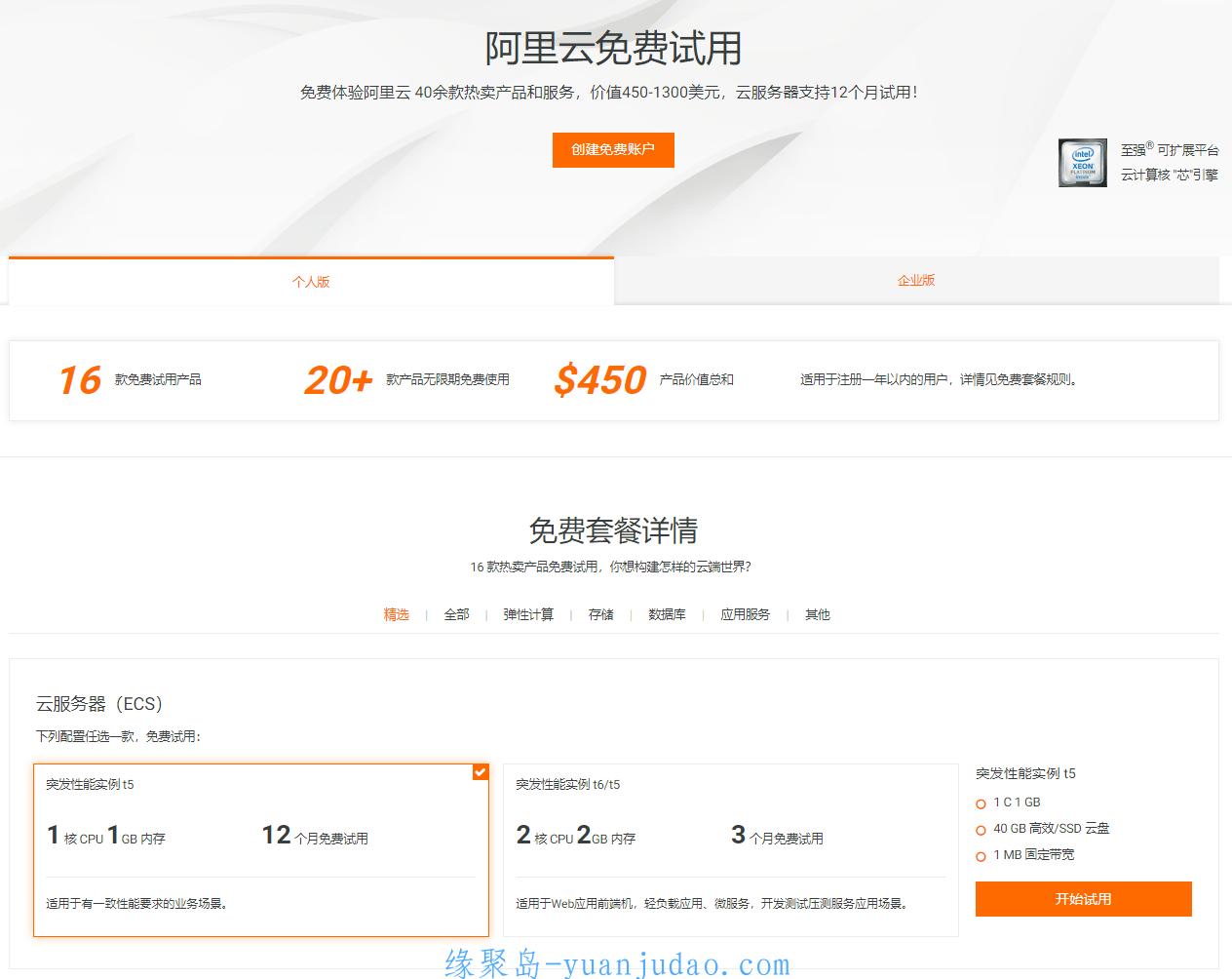Switch to the 企业版 tab

click(x=916, y=280)
